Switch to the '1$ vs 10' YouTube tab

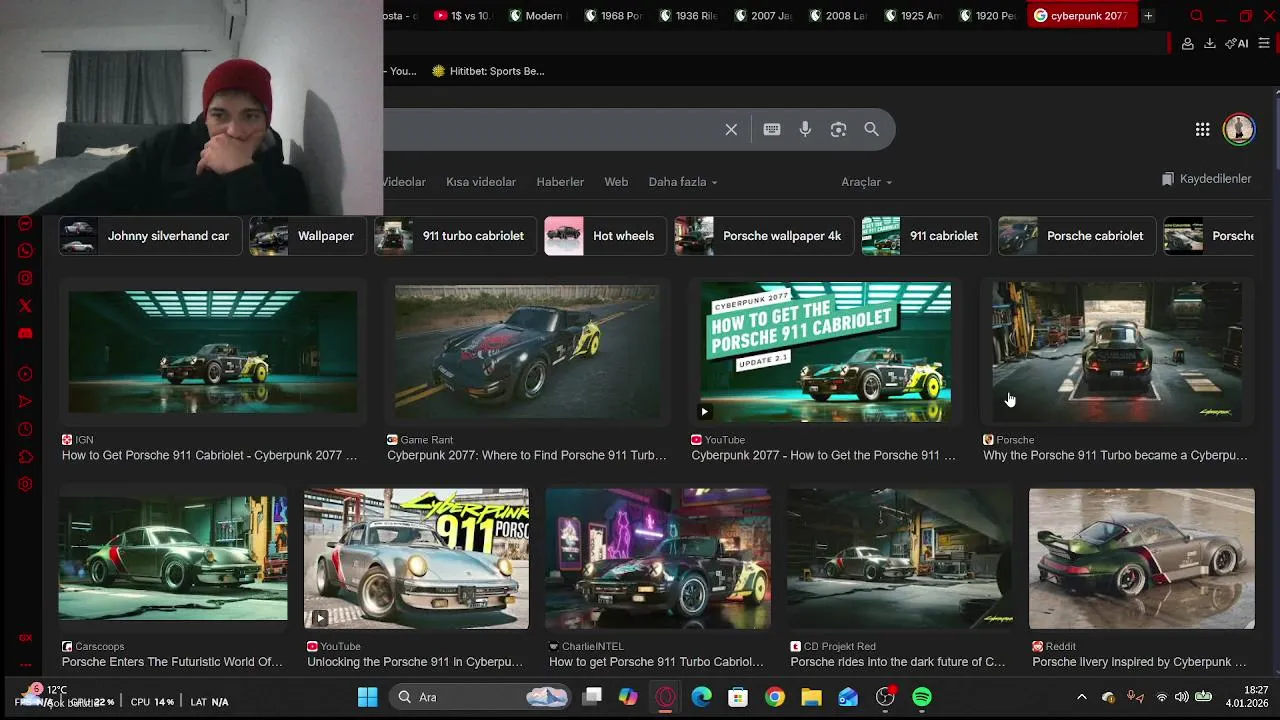(x=464, y=16)
